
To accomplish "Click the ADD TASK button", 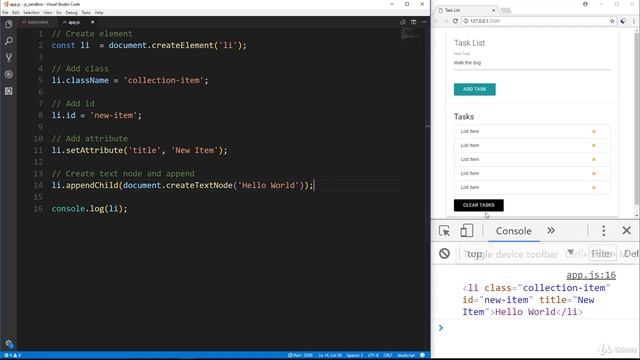I will [x=475, y=89].
